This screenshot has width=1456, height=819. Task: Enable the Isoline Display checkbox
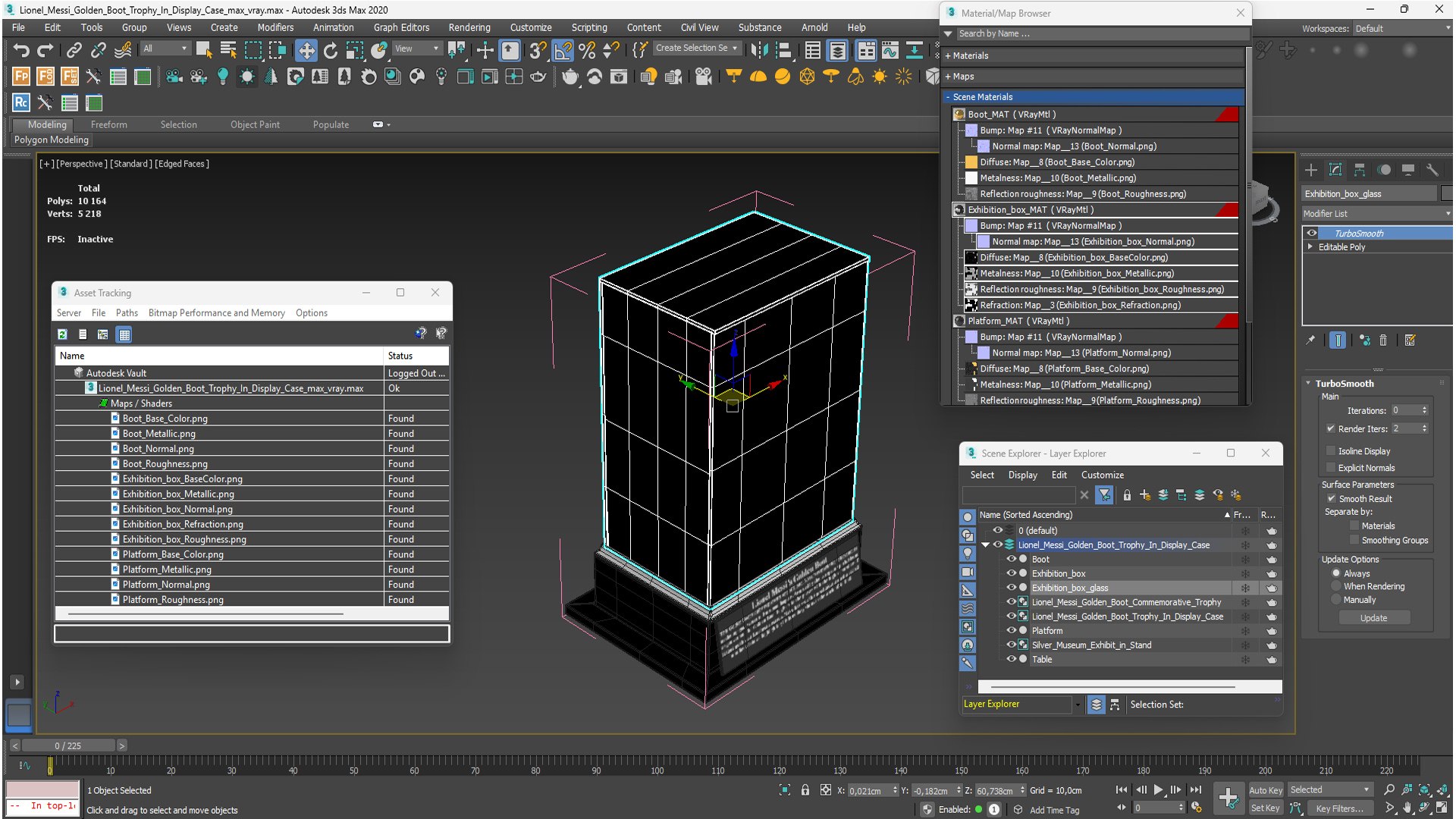[1331, 451]
